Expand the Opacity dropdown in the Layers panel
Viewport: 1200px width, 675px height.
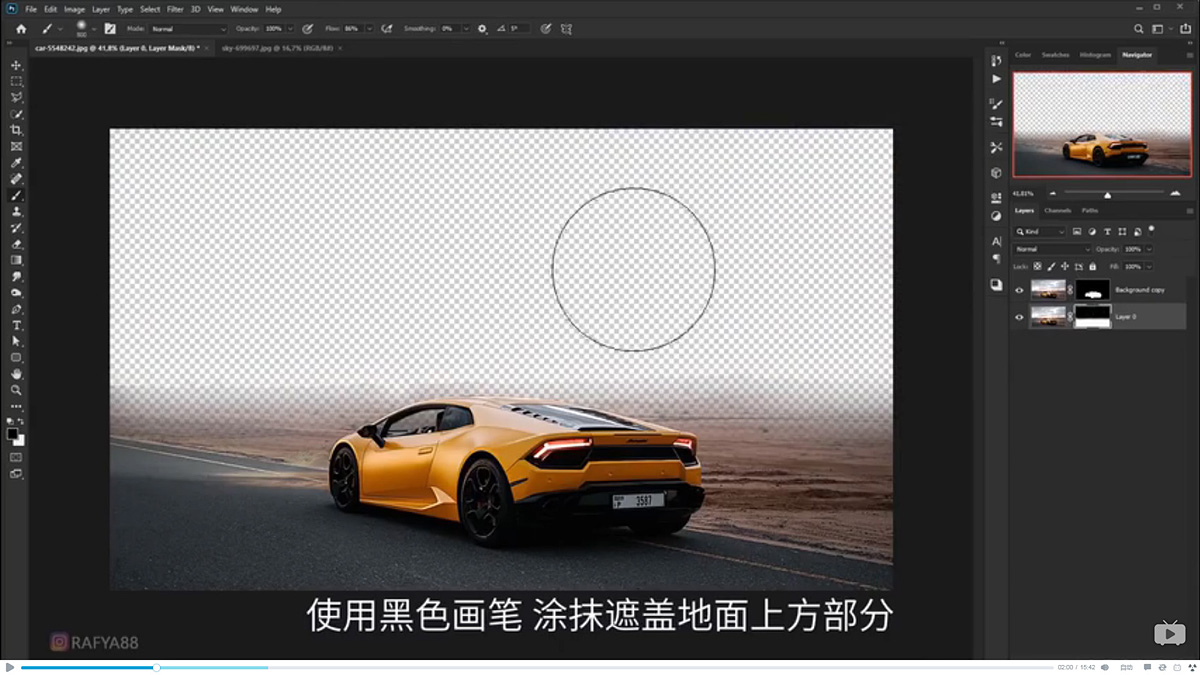[x=1148, y=248]
